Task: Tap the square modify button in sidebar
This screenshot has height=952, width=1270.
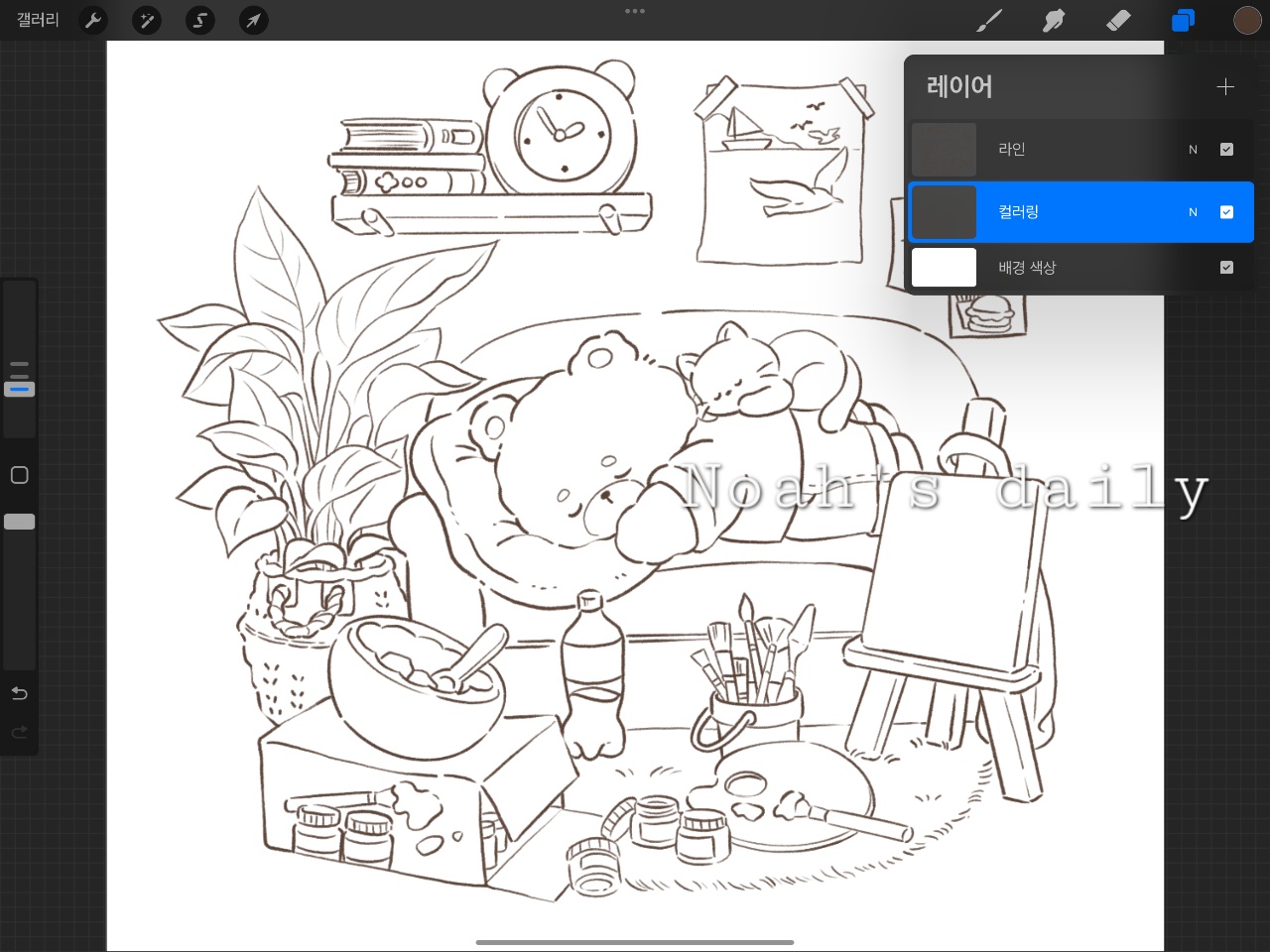Action: pyautogui.click(x=19, y=475)
